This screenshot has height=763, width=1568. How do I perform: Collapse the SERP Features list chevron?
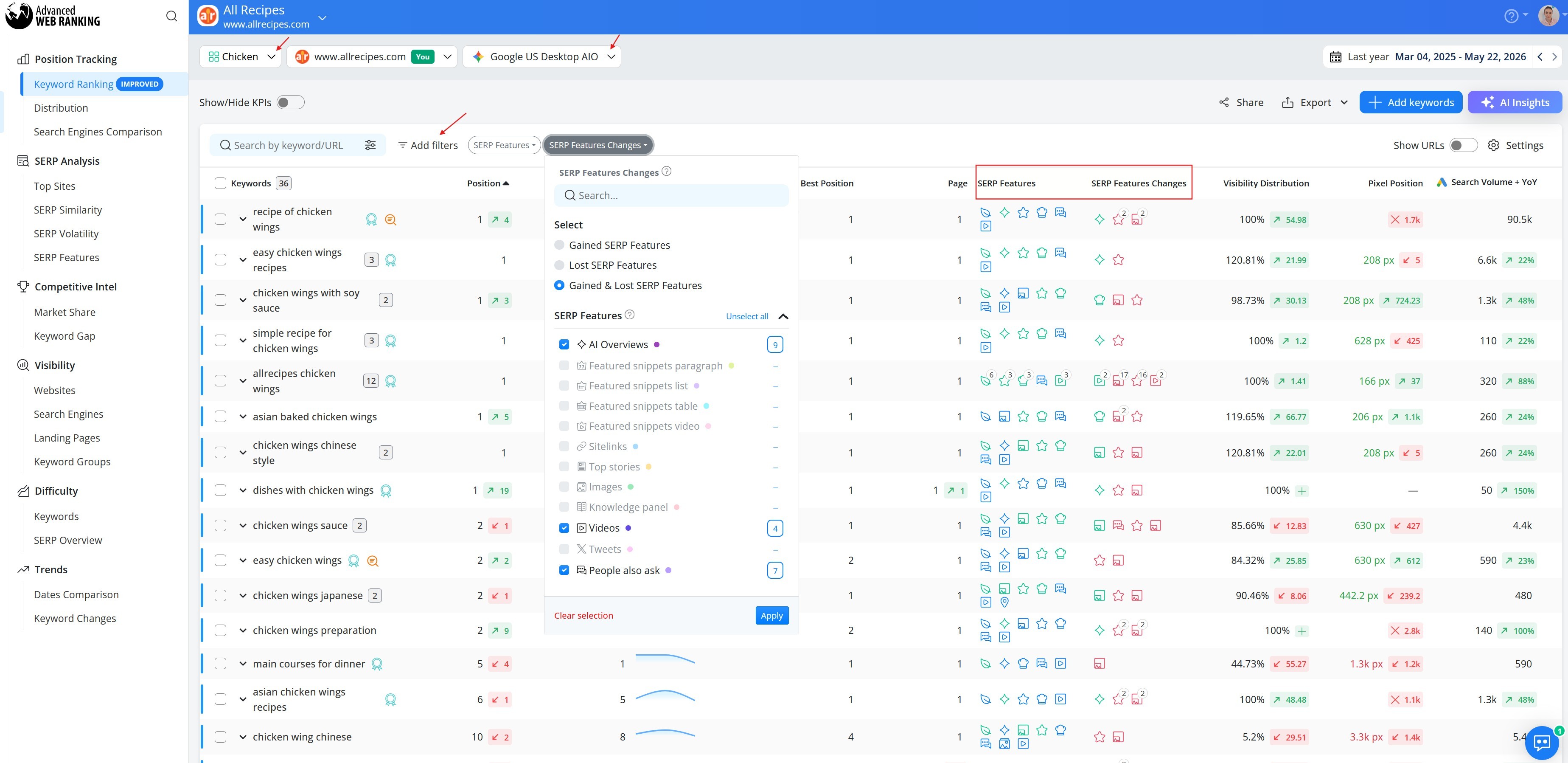783,316
